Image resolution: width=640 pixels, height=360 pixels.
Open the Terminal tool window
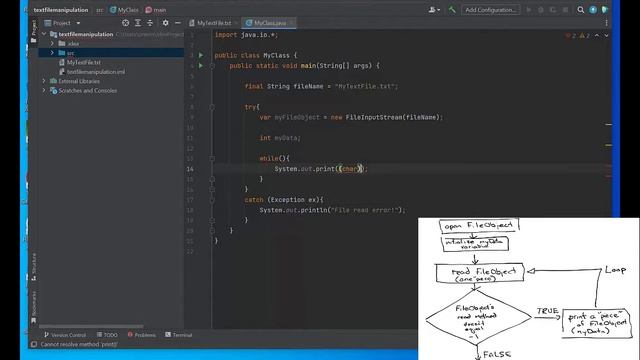179,335
